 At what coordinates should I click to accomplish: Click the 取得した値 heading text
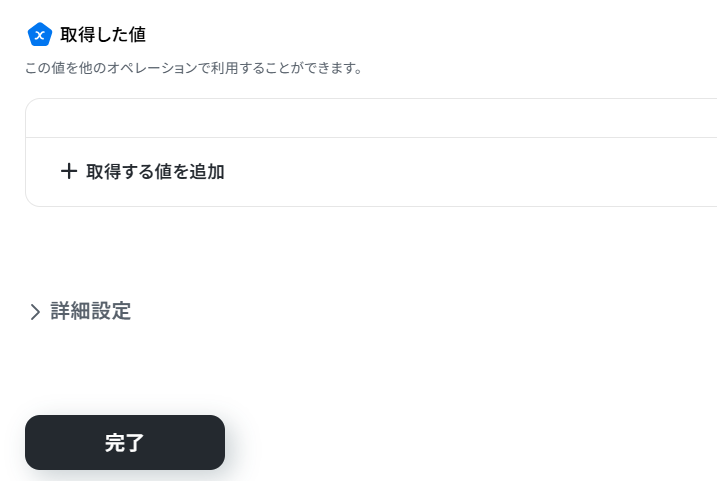pyautogui.click(x=103, y=35)
